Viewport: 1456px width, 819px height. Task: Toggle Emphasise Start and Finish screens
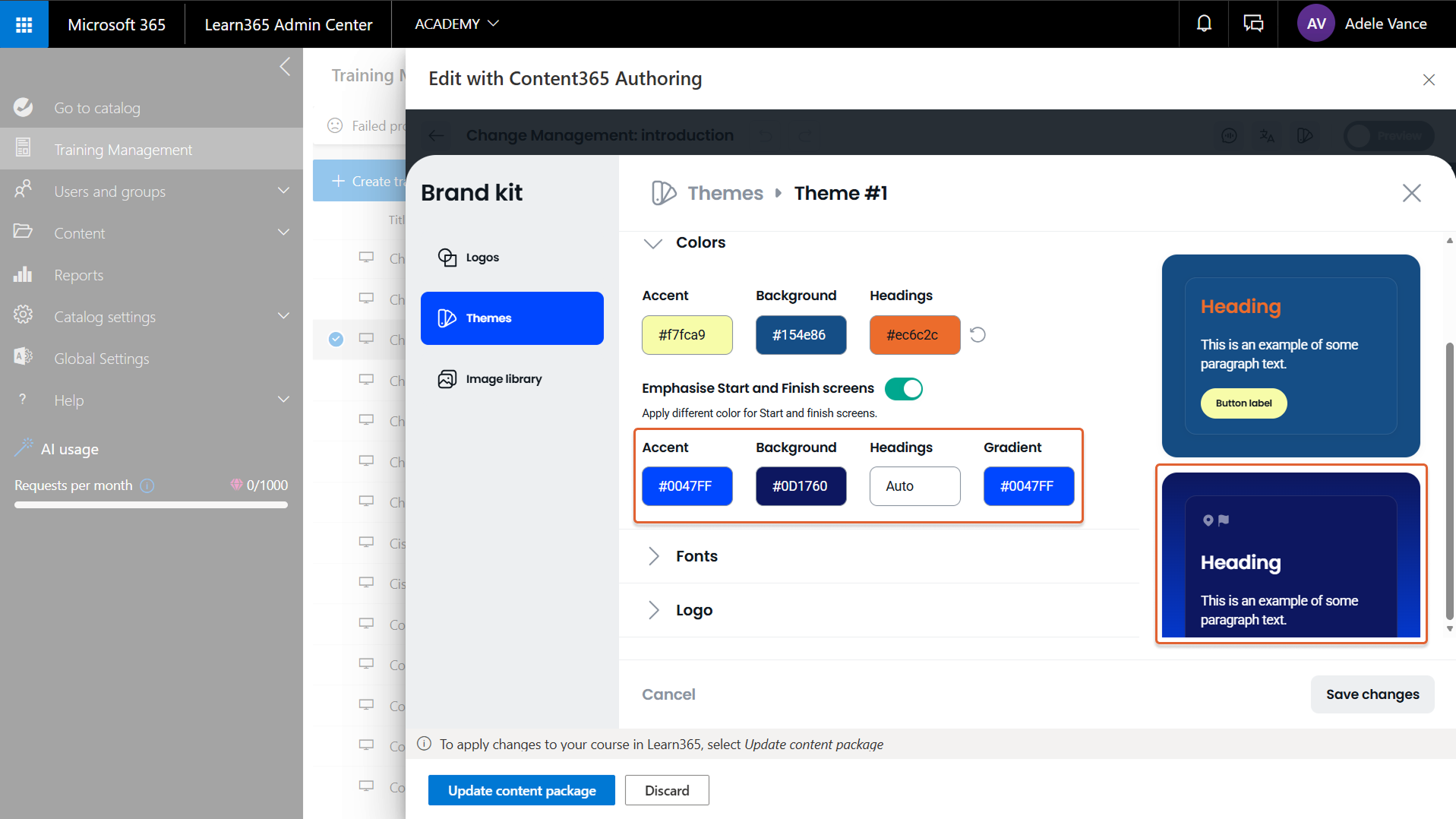click(903, 389)
